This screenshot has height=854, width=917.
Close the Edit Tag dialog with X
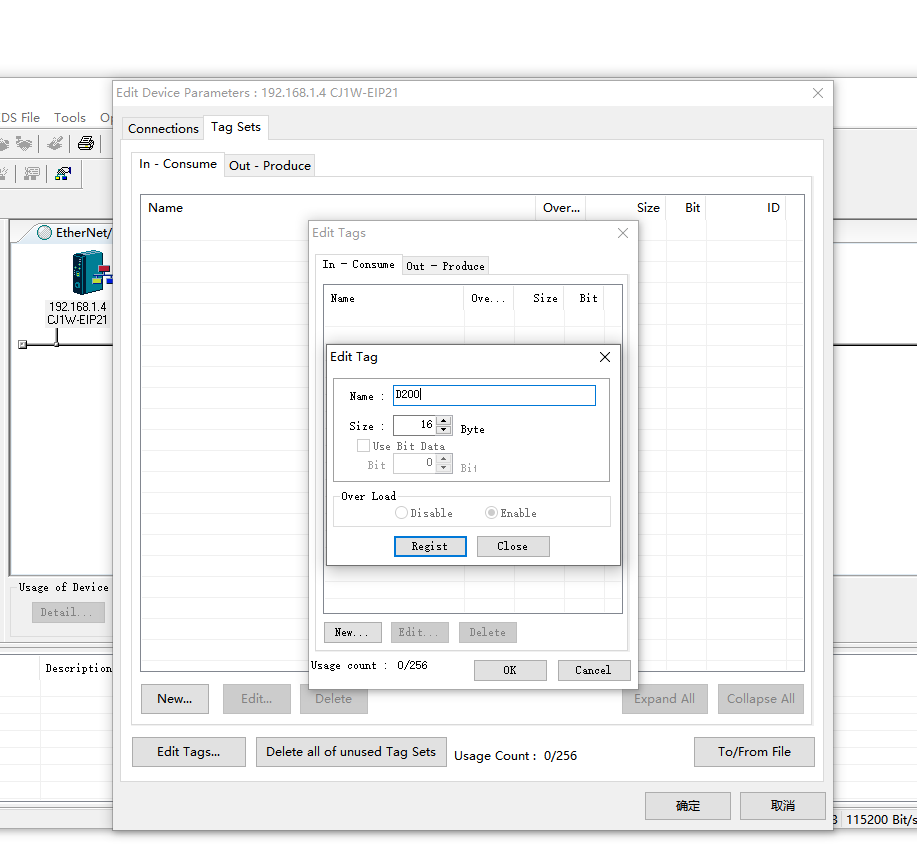605,357
